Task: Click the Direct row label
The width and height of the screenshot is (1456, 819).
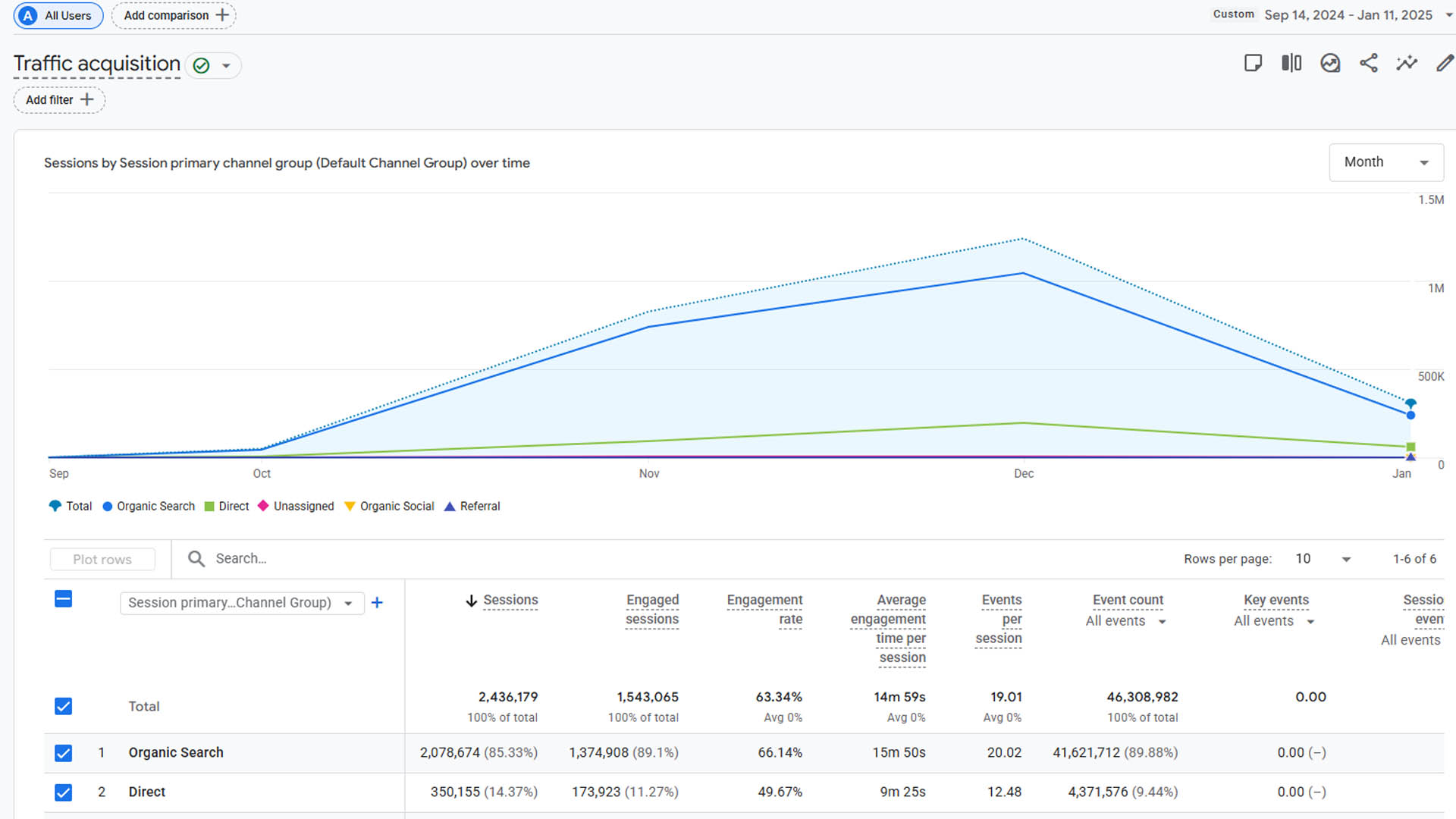Action: point(147,792)
